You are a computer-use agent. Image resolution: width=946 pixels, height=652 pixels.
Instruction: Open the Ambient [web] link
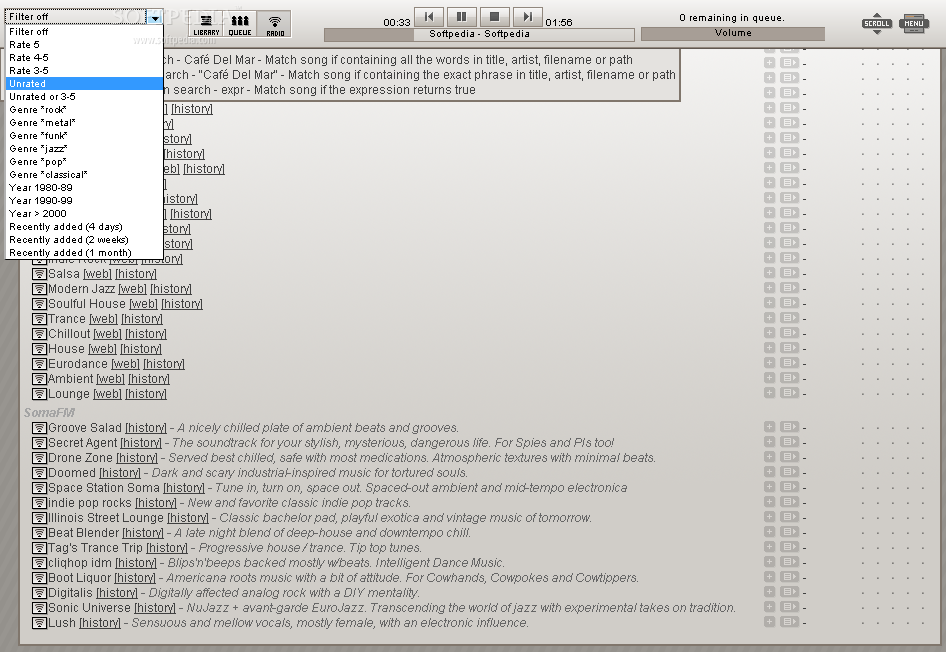tap(110, 379)
